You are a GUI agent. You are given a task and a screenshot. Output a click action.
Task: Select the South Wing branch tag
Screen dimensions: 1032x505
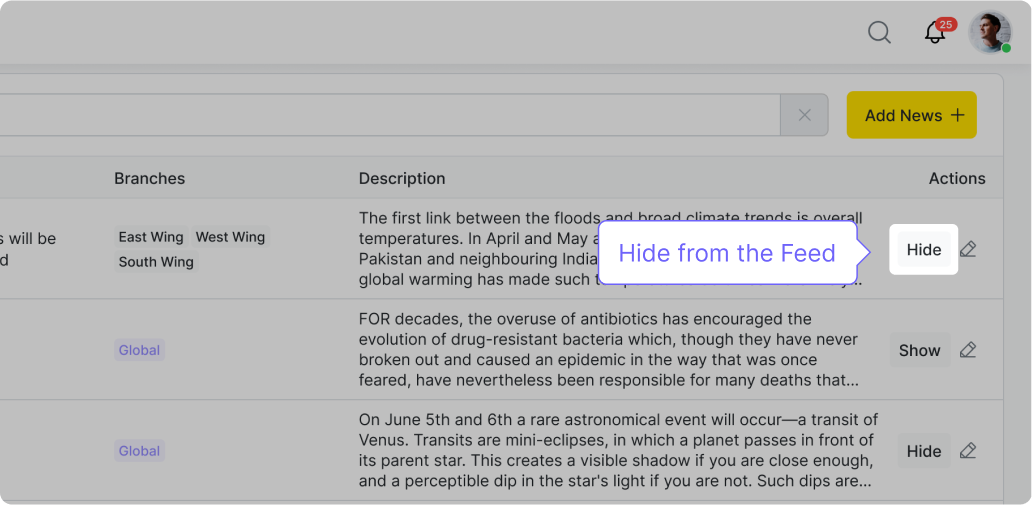[x=156, y=262]
